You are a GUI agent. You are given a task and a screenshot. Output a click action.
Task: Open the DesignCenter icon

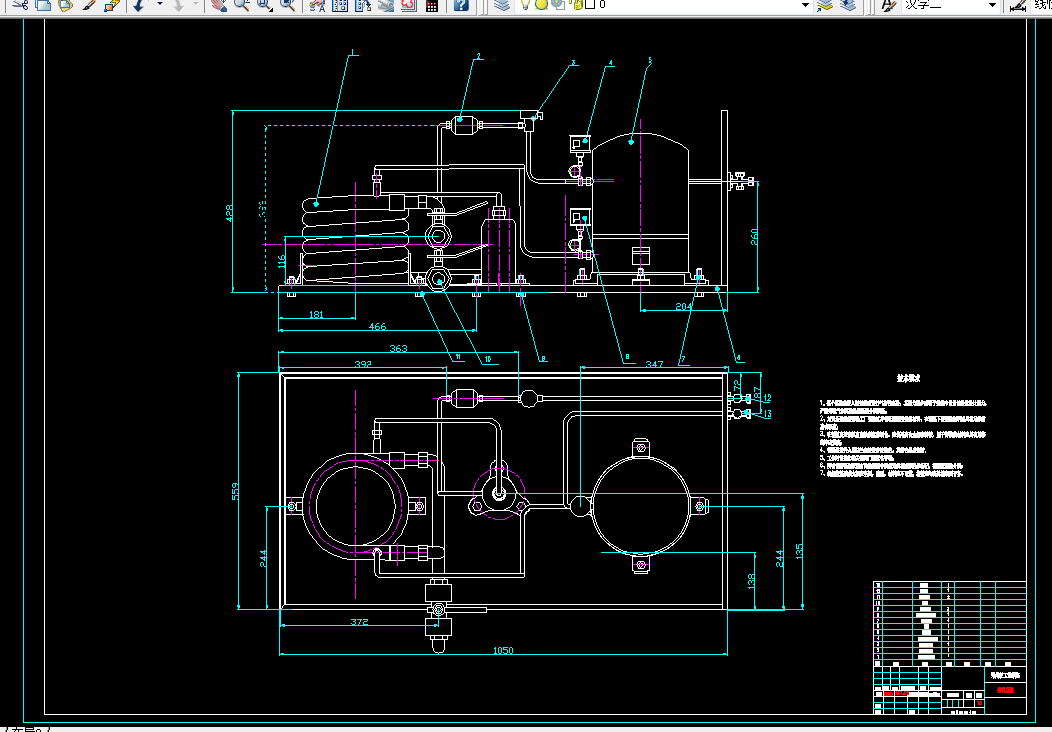pyautogui.click(x=340, y=5)
